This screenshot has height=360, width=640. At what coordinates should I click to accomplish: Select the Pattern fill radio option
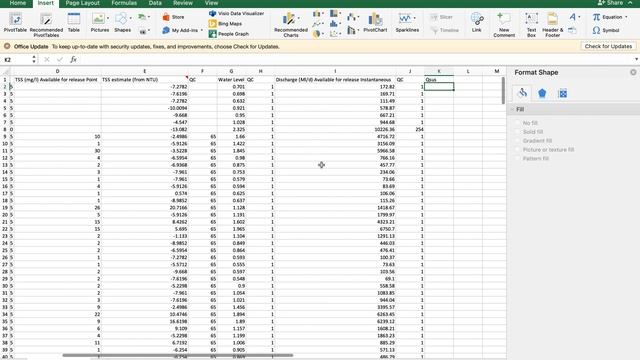tap(518, 158)
